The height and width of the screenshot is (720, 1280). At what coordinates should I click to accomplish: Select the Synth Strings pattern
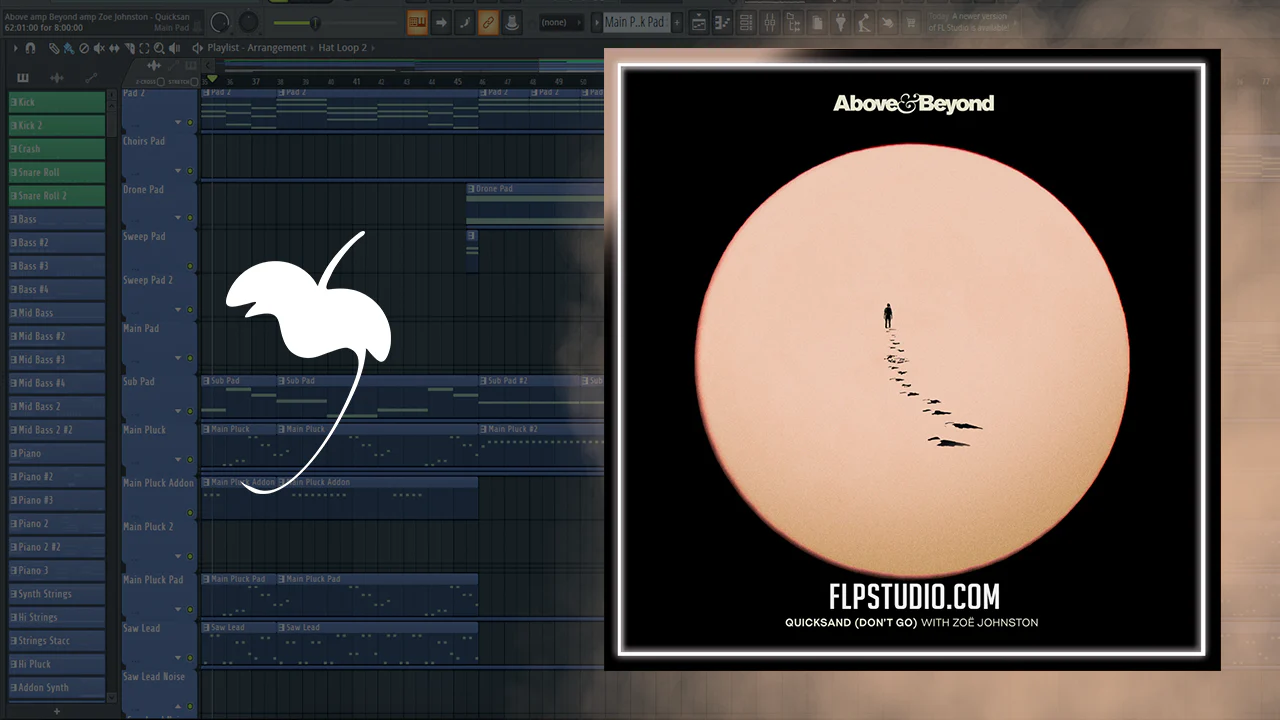(57, 594)
